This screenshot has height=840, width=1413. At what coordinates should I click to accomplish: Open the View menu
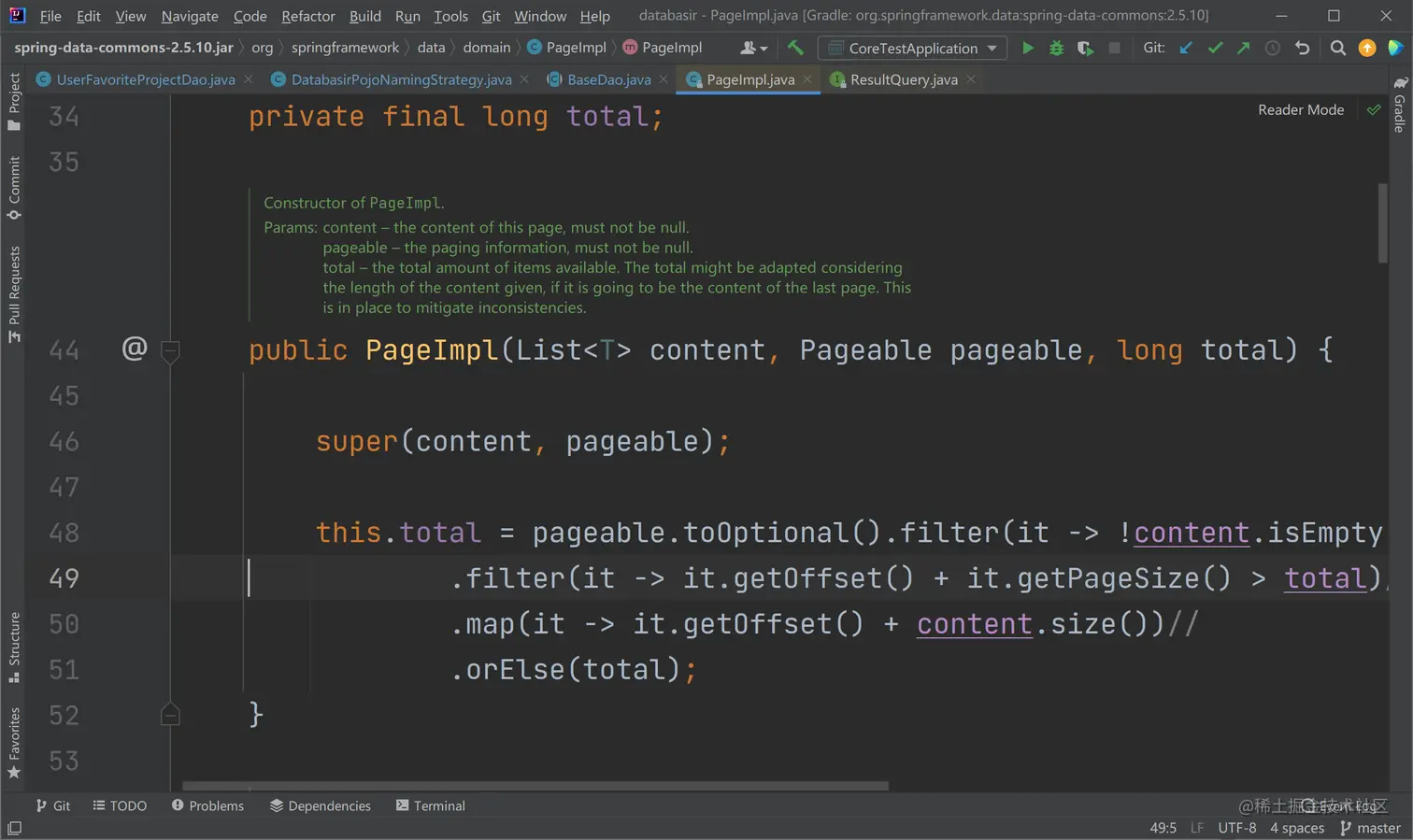point(131,16)
